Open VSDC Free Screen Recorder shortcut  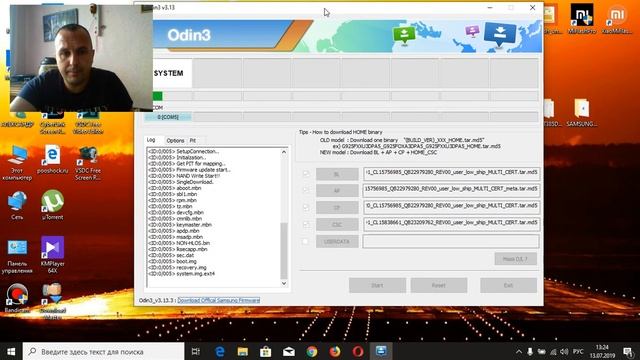[x=88, y=163]
